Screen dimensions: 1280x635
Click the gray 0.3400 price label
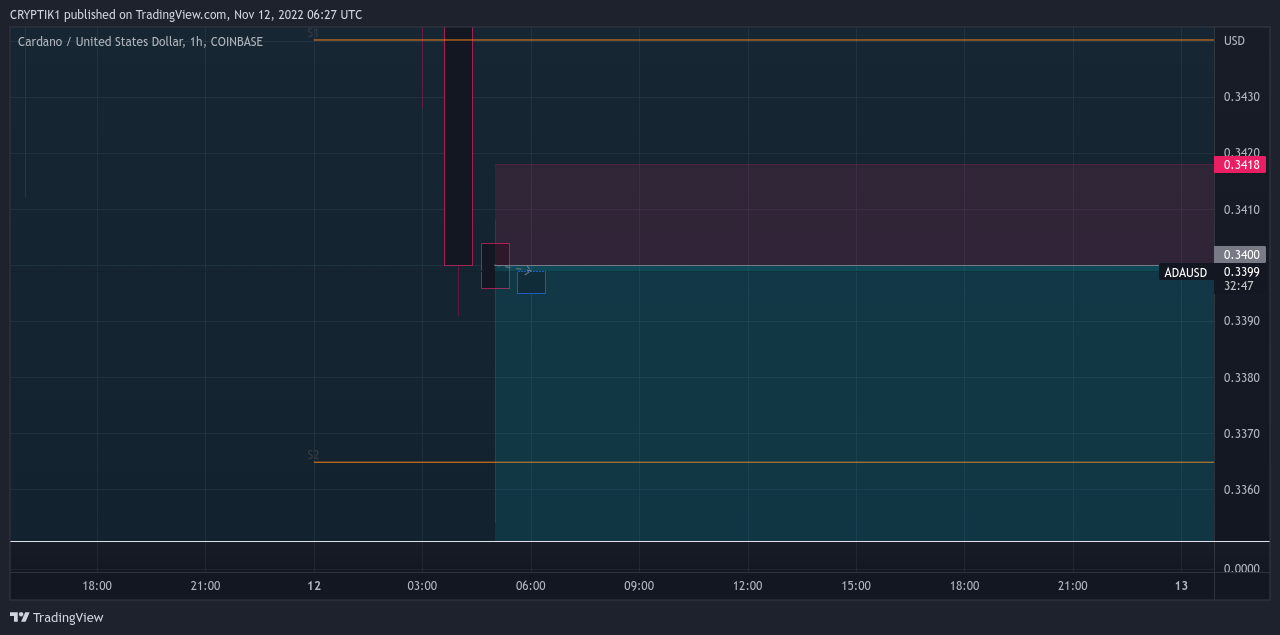coord(1240,255)
